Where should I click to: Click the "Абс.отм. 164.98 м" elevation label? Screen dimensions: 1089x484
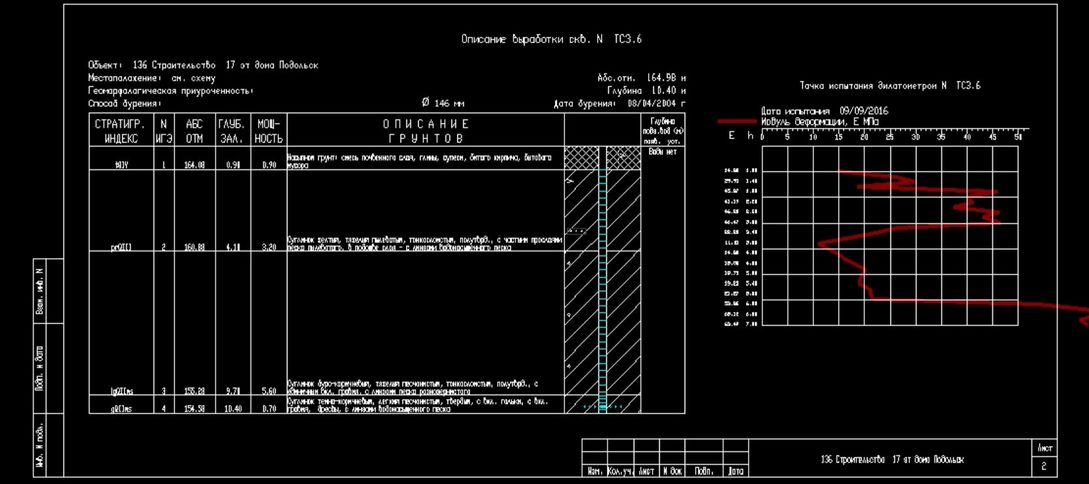(640, 77)
